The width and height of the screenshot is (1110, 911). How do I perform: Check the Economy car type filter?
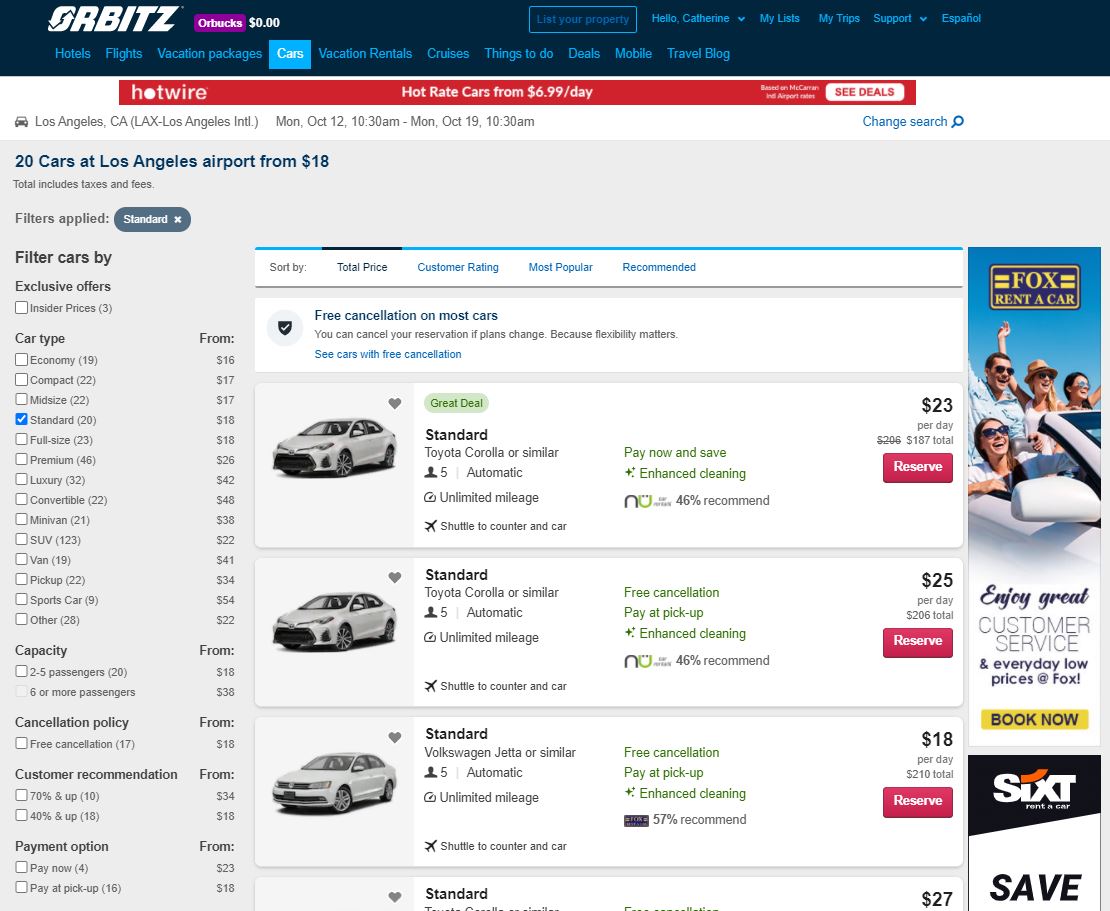(x=21, y=360)
